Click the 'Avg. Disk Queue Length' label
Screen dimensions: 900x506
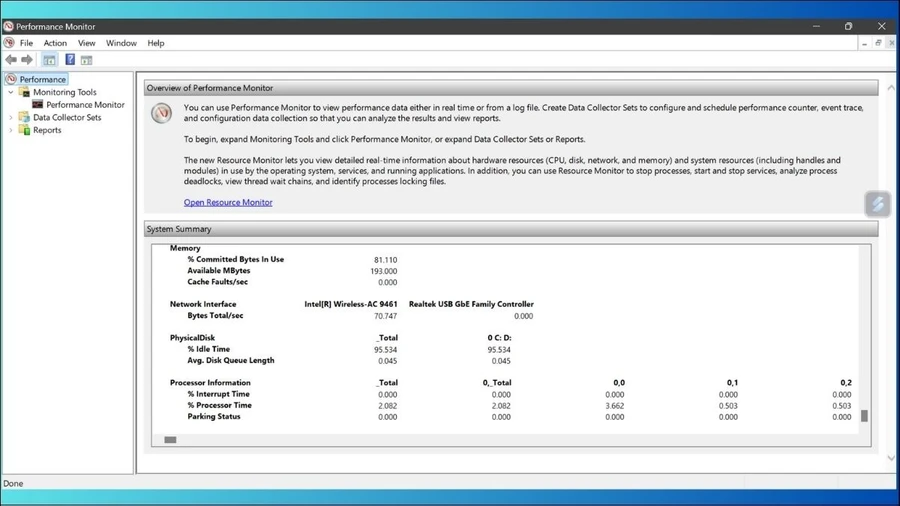click(231, 360)
